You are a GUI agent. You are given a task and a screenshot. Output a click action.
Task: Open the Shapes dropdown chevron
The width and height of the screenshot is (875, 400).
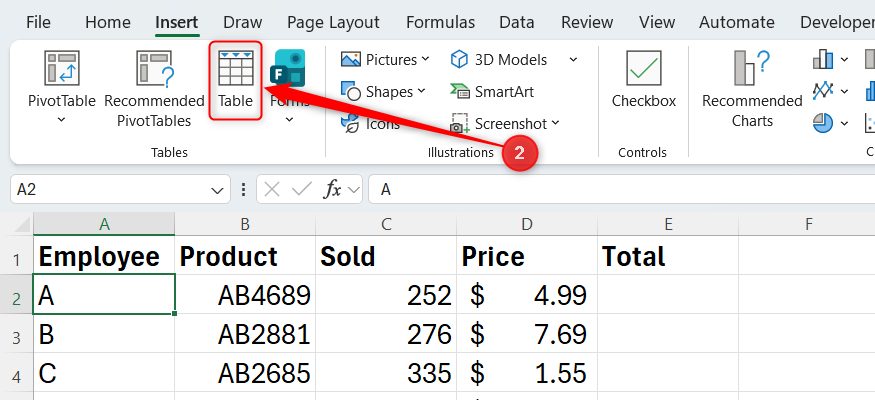tap(421, 91)
